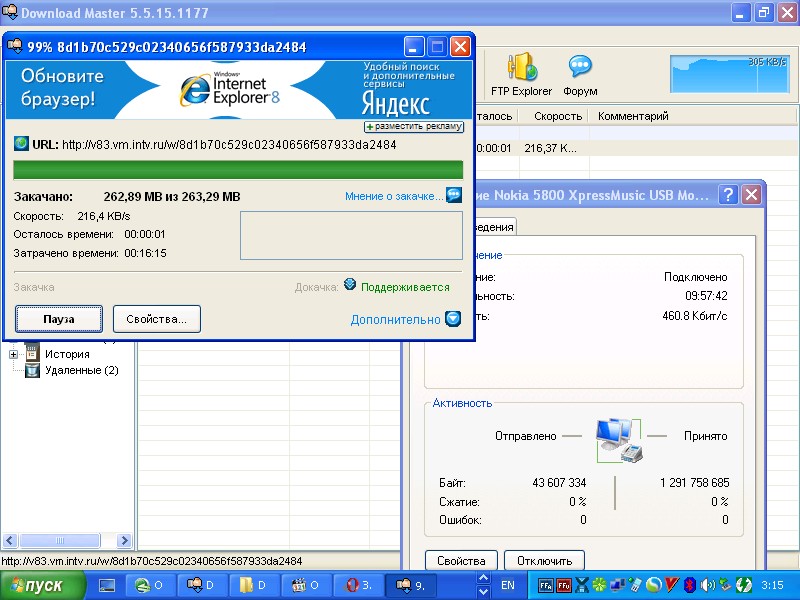The width and height of the screenshot is (800, 600).
Task: Click the empty opinion text box
Action: 351,236
